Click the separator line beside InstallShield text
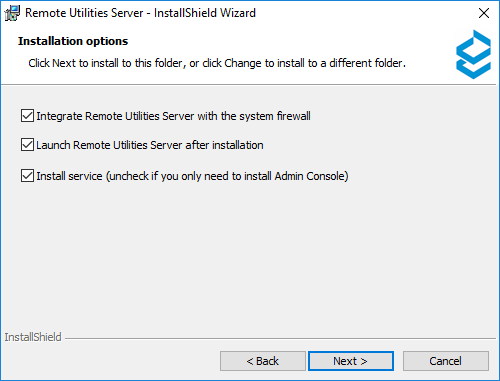The width and height of the screenshot is (500, 381). (x=280, y=339)
